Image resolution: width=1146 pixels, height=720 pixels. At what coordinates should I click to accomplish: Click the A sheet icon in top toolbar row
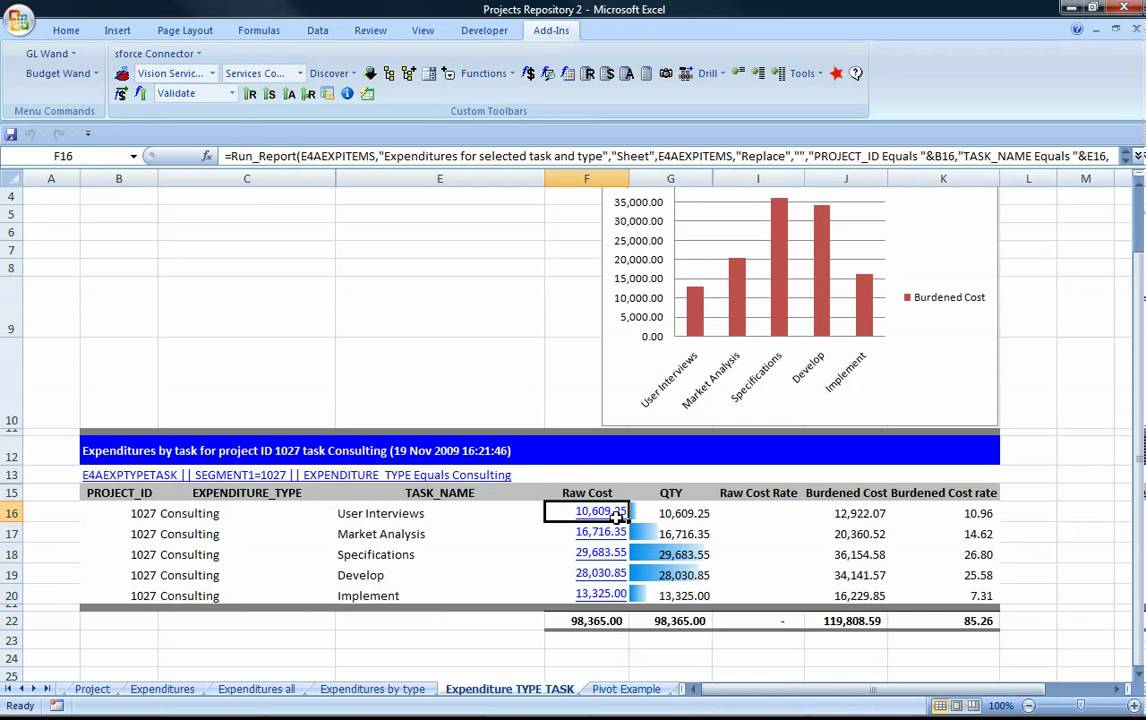(x=626, y=73)
